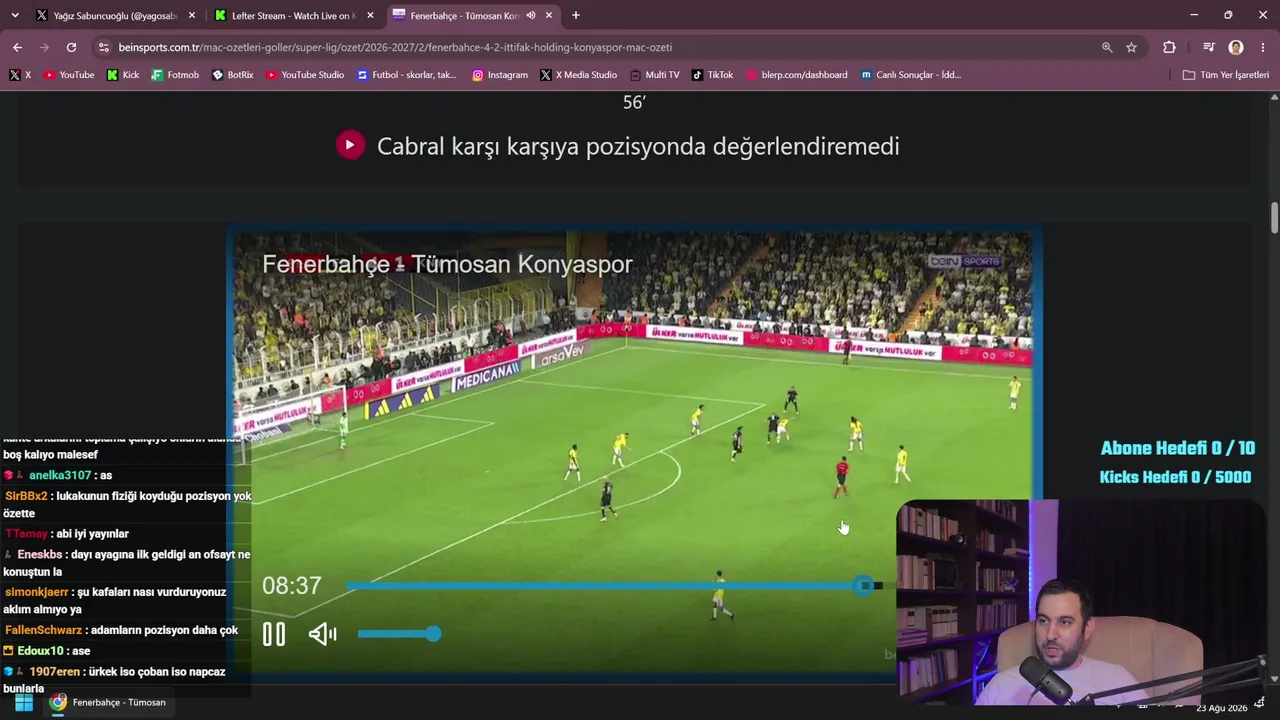The width and height of the screenshot is (1280, 720).
Task: Mute the video with the speaker icon
Action: [322, 634]
